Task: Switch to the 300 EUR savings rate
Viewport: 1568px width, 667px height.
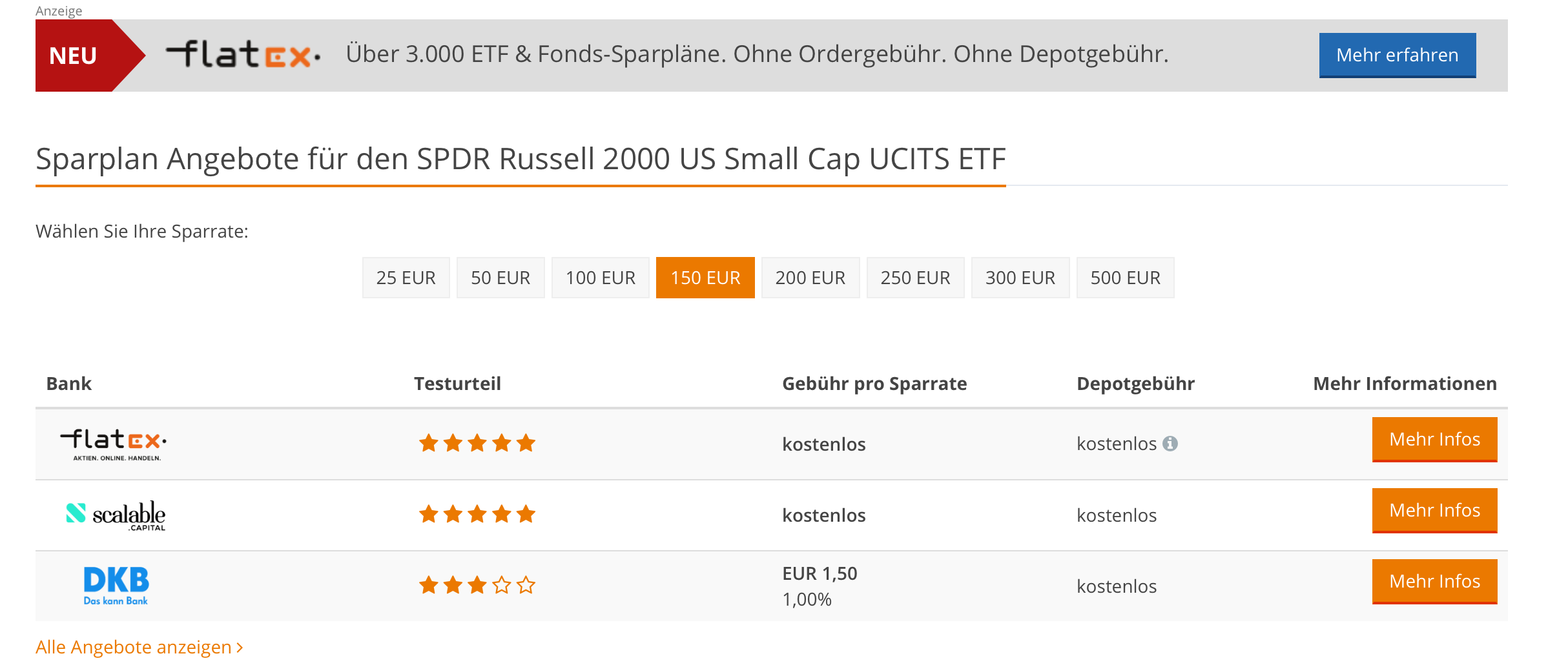Action: tap(1020, 278)
